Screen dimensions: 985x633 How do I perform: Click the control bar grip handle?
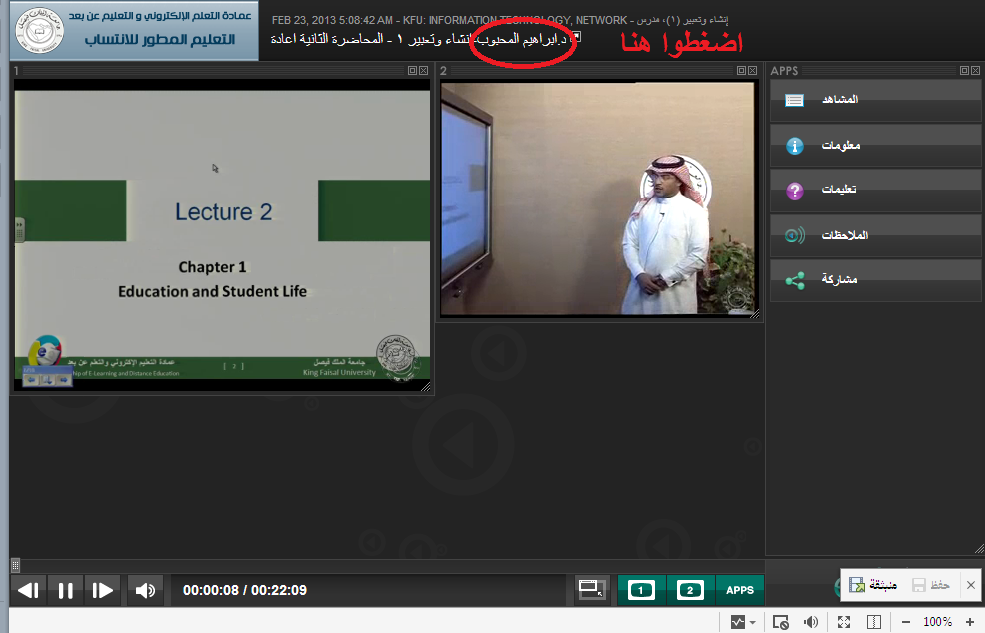tap(16, 566)
